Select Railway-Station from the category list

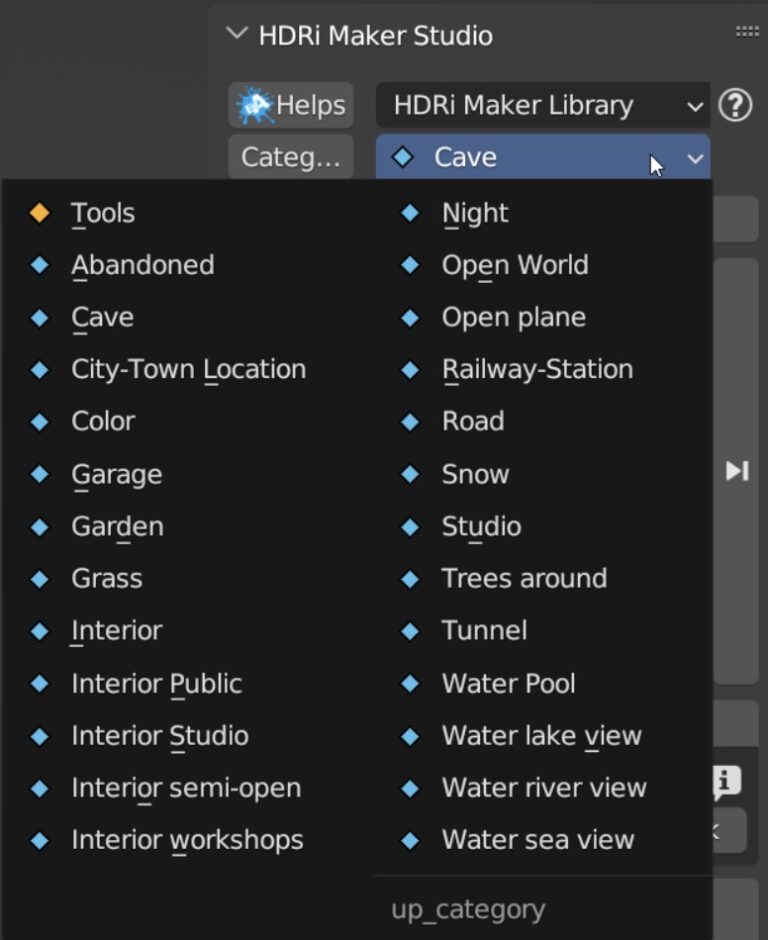(536, 369)
